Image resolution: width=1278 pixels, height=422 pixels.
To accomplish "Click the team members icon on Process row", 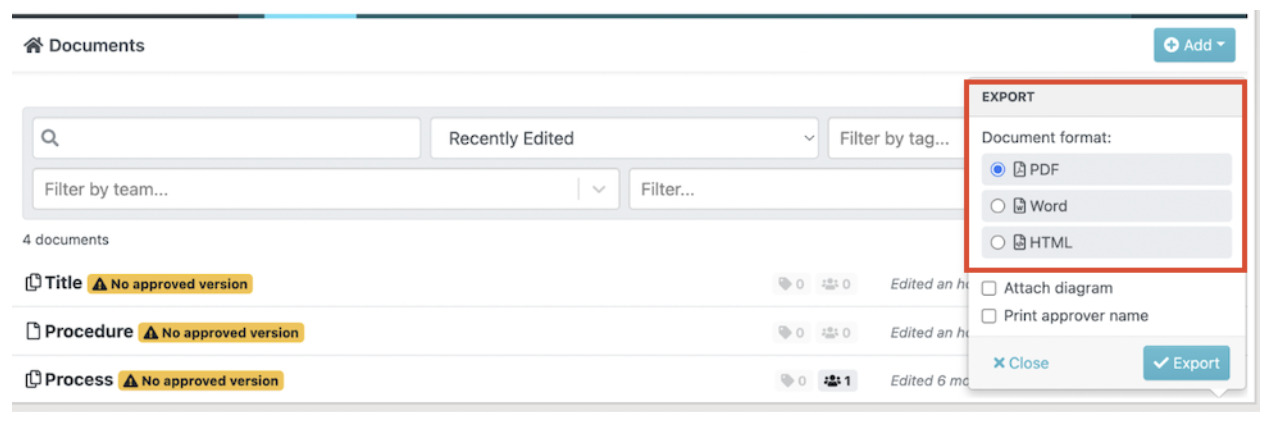I will (831, 380).
